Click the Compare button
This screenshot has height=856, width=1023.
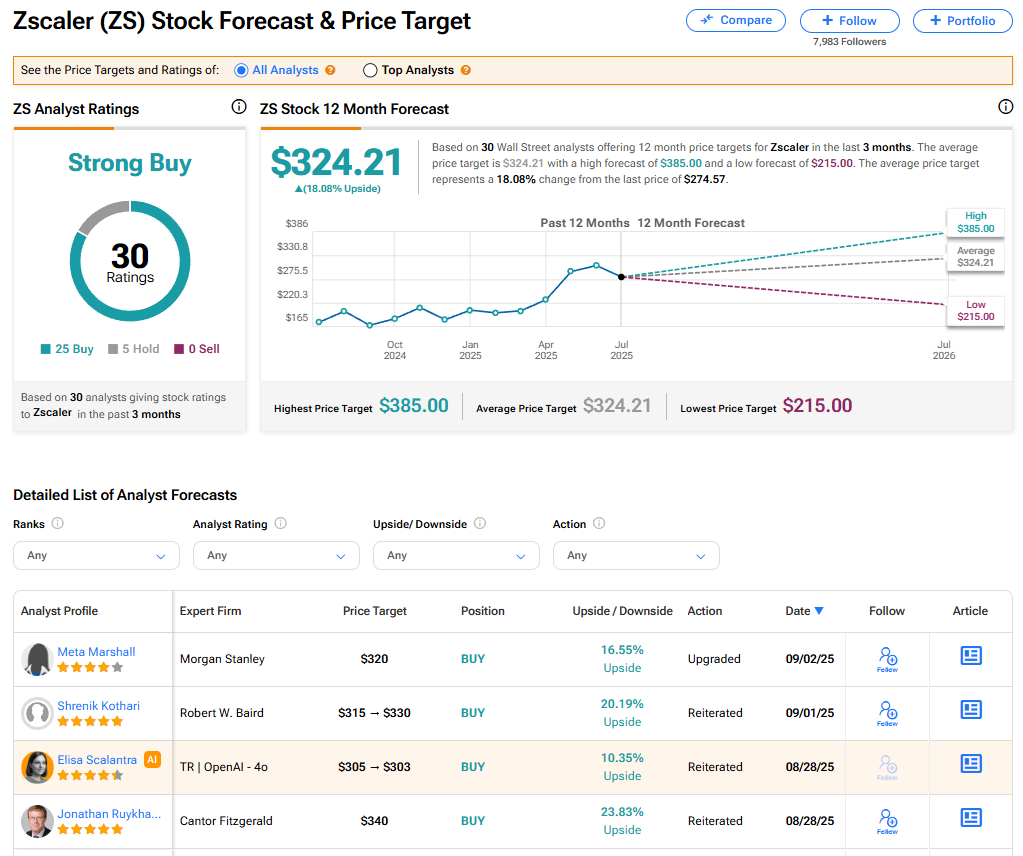736,20
